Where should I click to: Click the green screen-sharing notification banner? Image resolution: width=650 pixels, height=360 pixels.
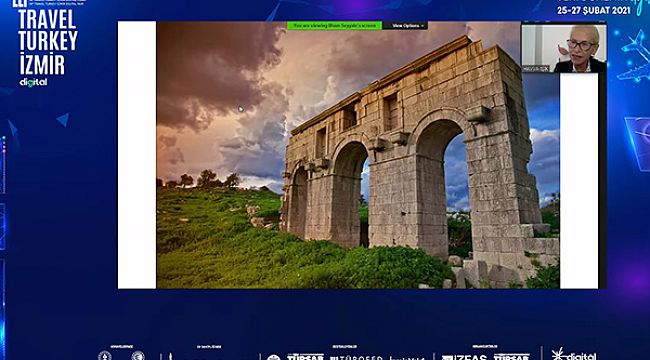(x=335, y=25)
